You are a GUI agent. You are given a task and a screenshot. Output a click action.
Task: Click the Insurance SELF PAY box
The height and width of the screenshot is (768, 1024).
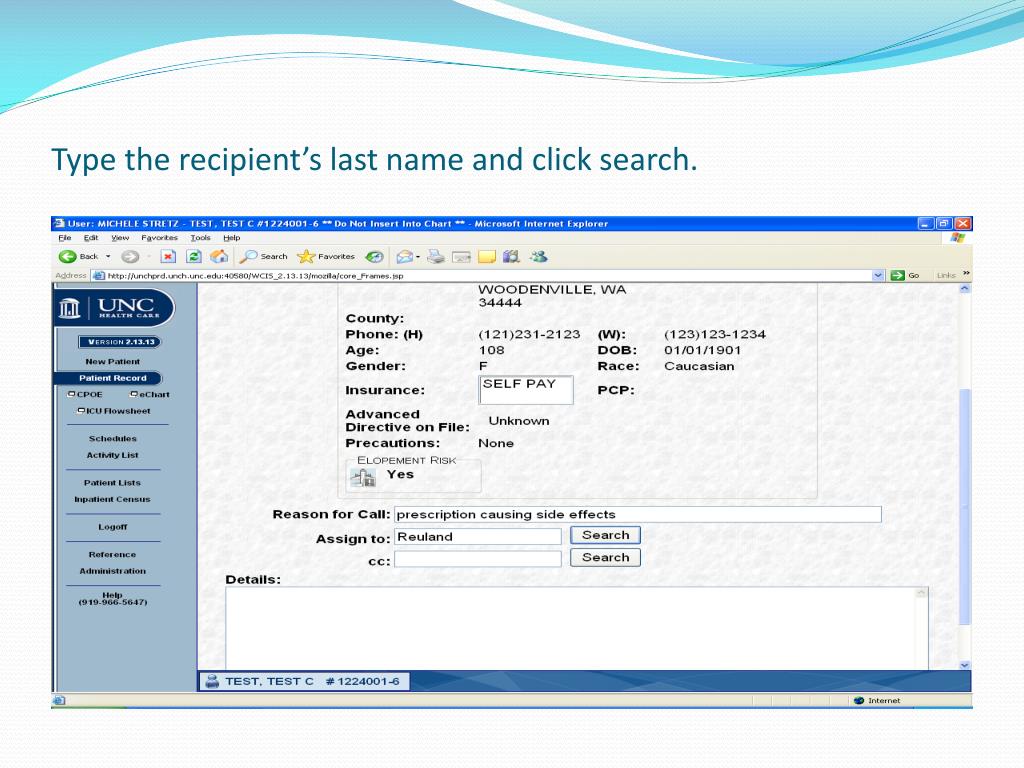click(526, 390)
